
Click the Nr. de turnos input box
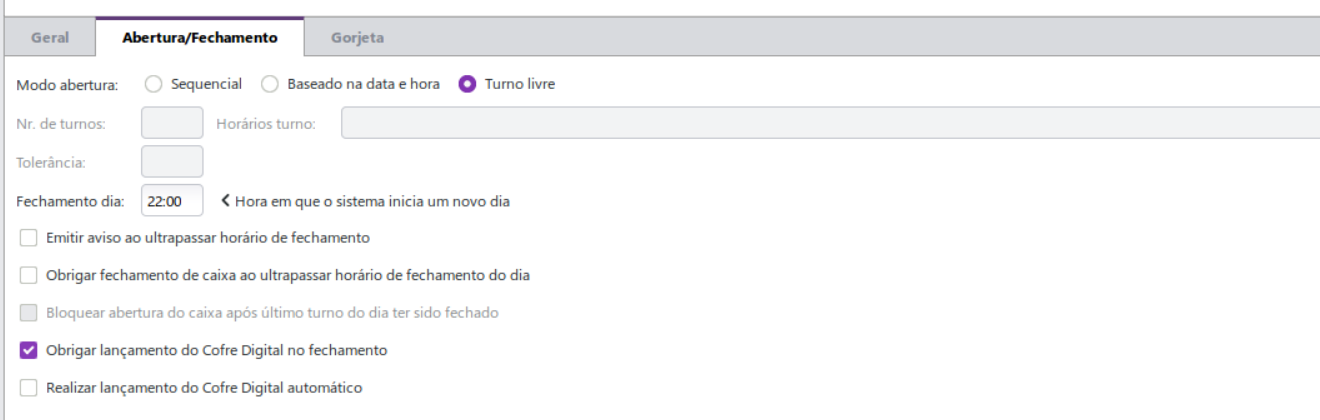[x=172, y=123]
